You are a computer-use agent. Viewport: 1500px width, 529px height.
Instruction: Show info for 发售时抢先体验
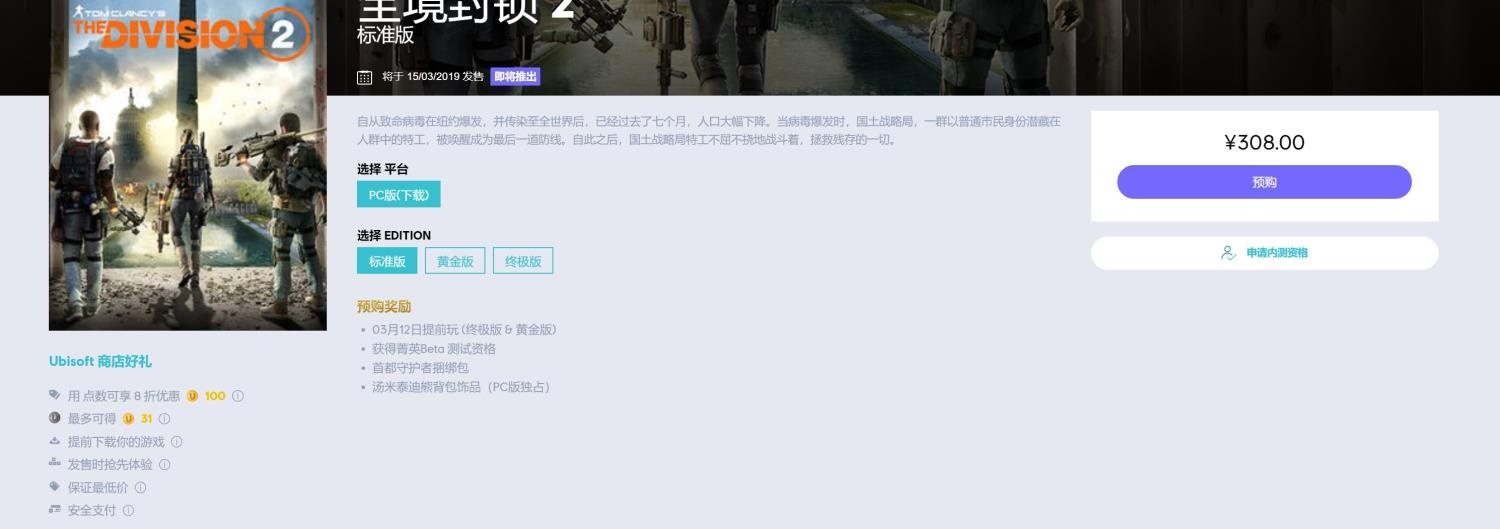pyautogui.click(x=164, y=465)
